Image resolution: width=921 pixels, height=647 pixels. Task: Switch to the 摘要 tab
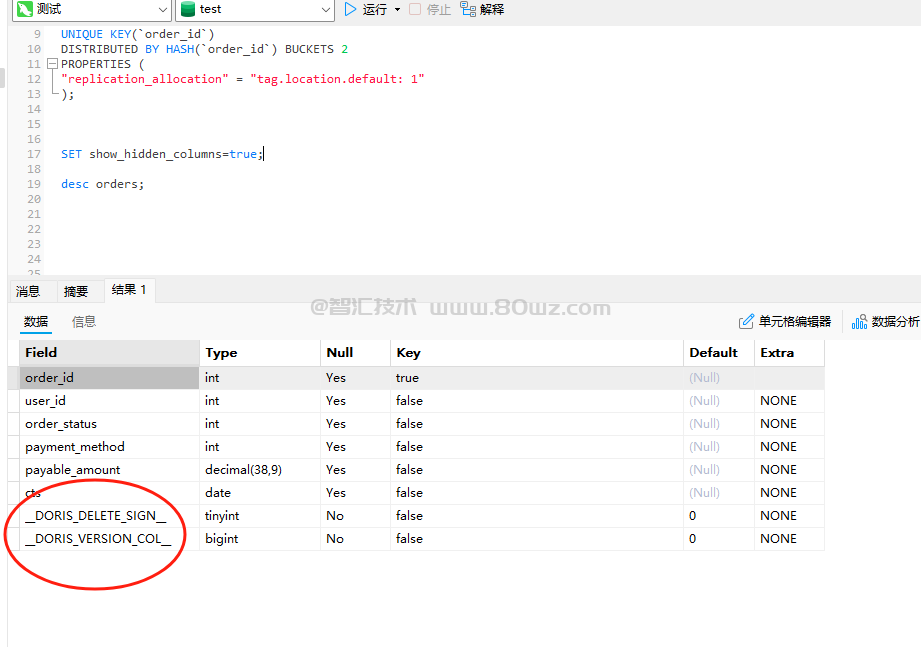point(76,291)
